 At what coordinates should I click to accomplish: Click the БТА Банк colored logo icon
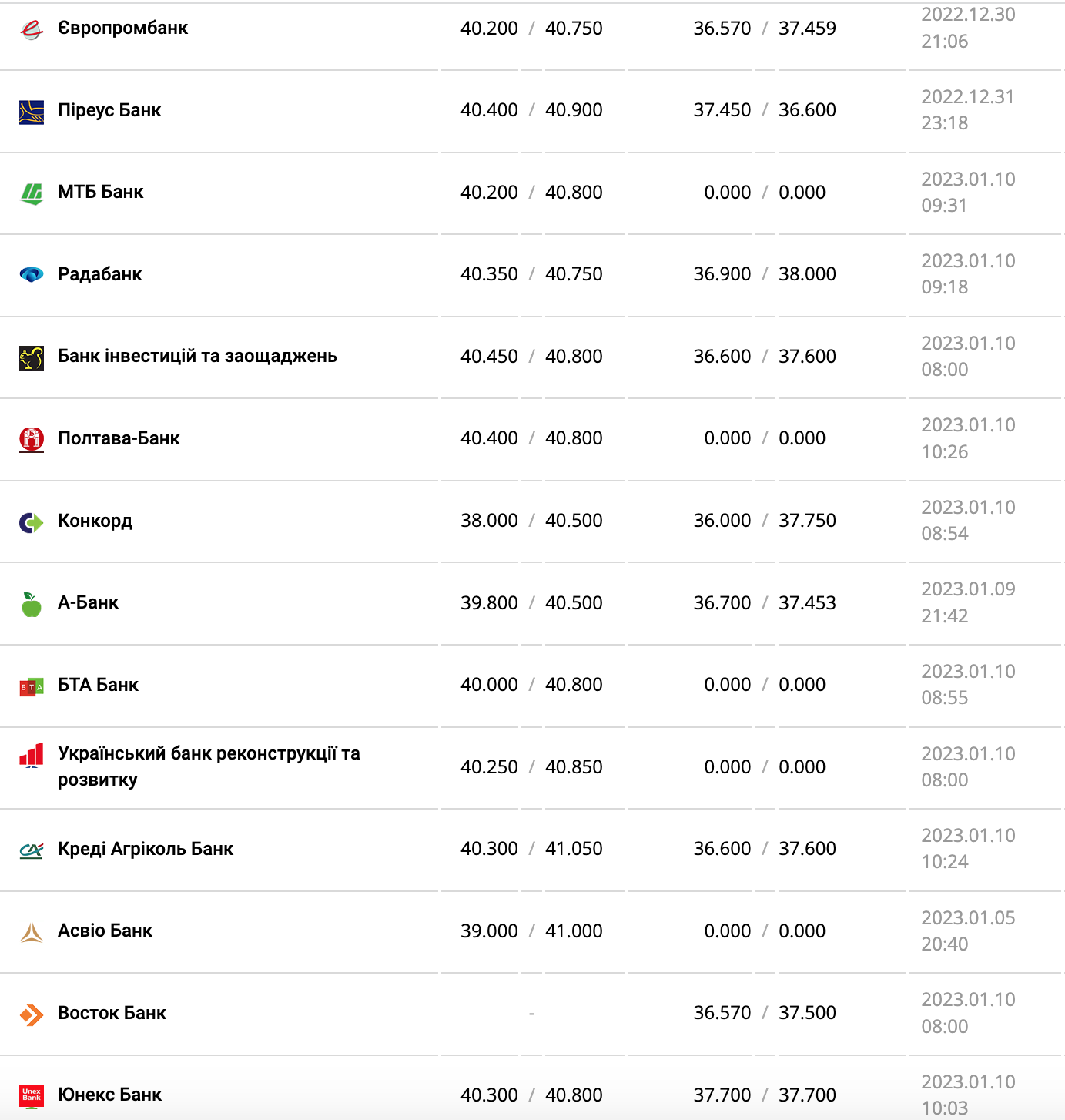click(32, 686)
